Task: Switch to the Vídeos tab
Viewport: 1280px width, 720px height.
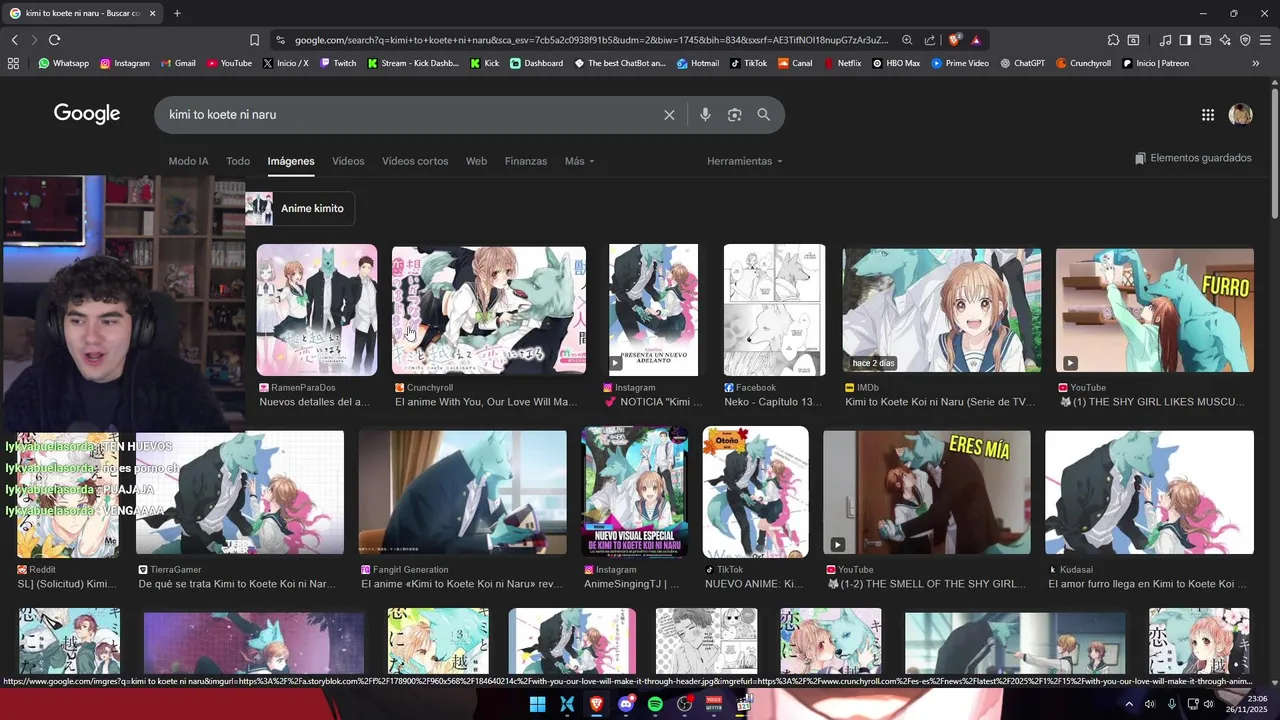Action: (348, 161)
